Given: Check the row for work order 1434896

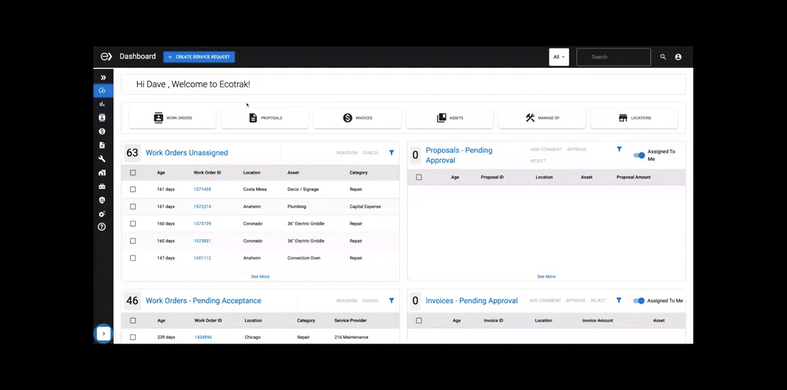Looking at the screenshot, I should pos(133,337).
